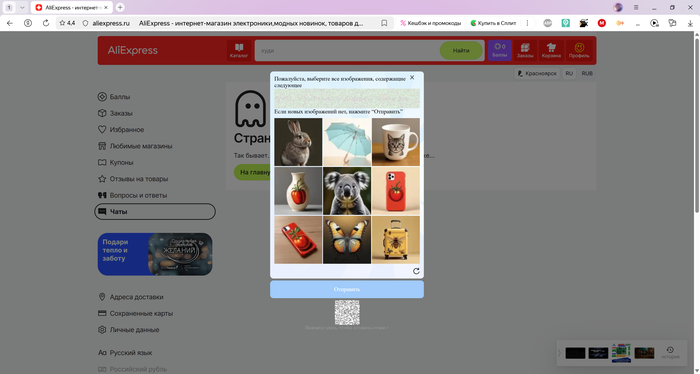
Task: Open Купить в Сплит
Action: coord(493,23)
